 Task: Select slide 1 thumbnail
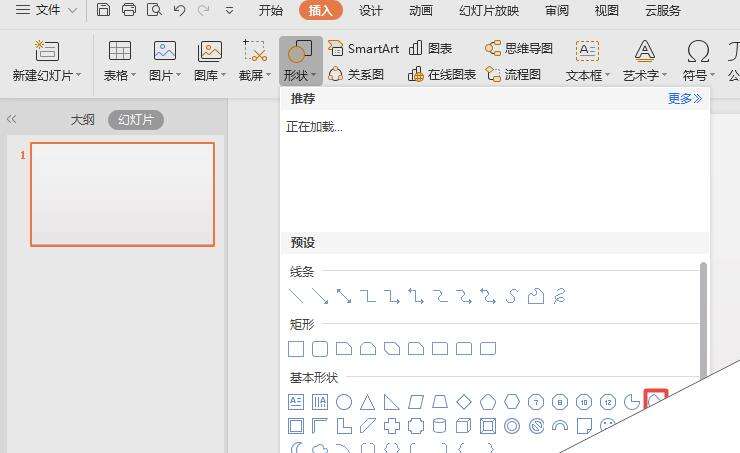pos(123,194)
